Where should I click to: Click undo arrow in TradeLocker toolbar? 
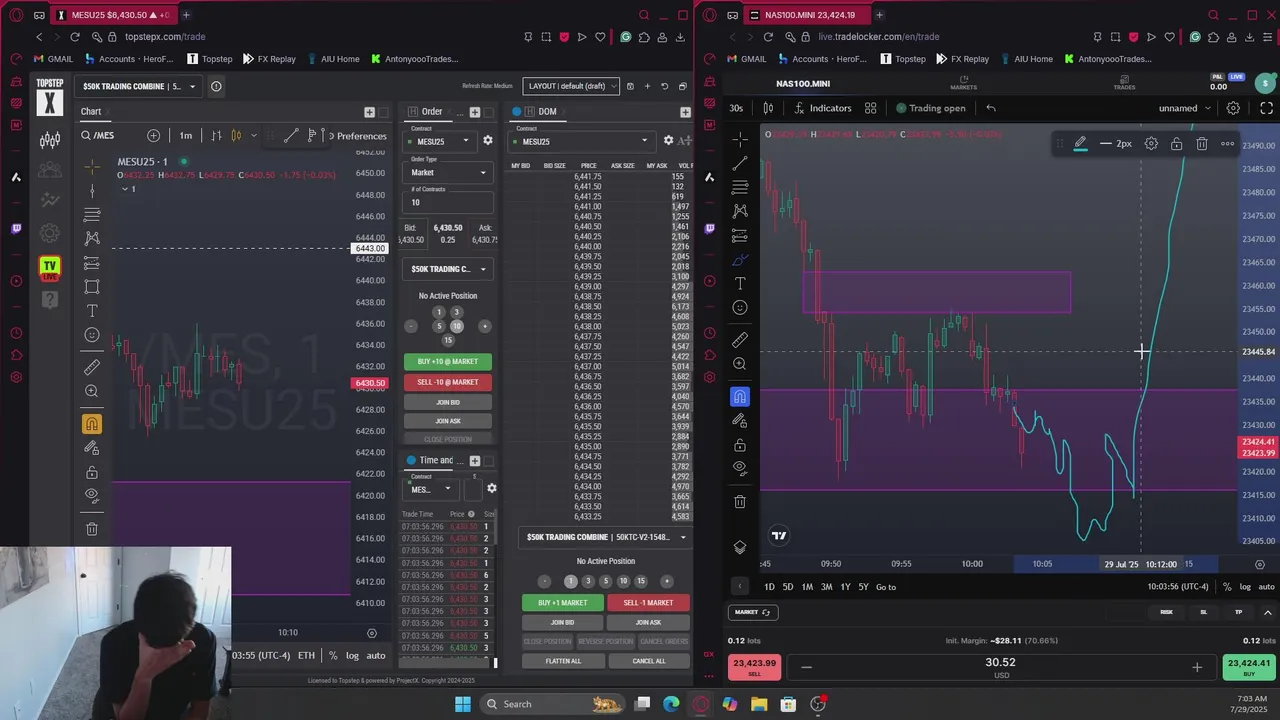point(991,108)
